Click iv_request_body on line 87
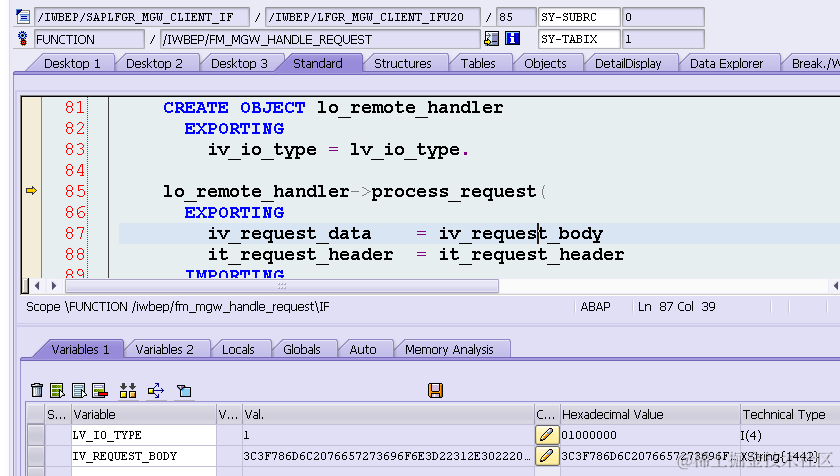 tap(521, 233)
